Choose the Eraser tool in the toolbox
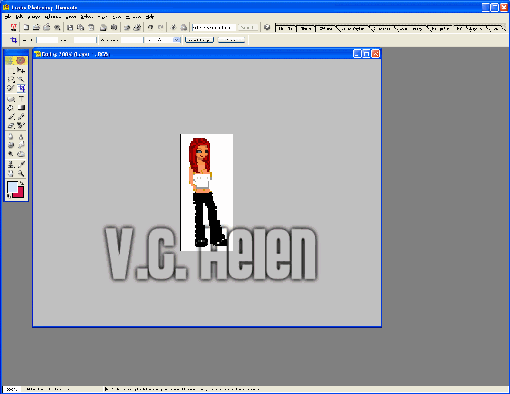 click(11, 126)
